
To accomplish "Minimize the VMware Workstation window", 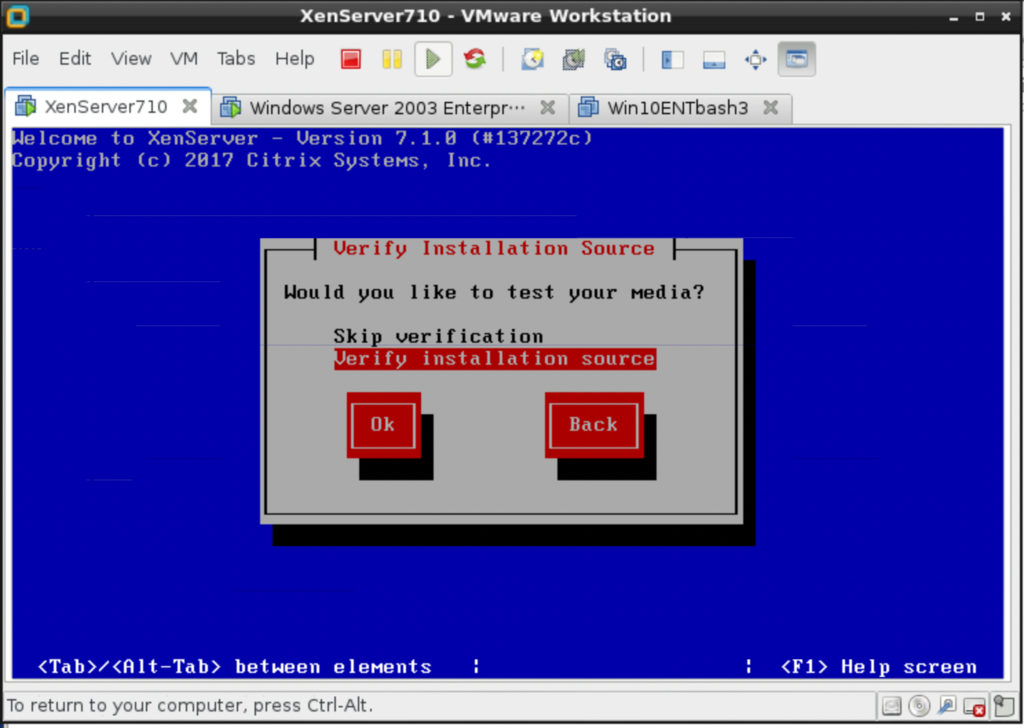I will coord(954,17).
